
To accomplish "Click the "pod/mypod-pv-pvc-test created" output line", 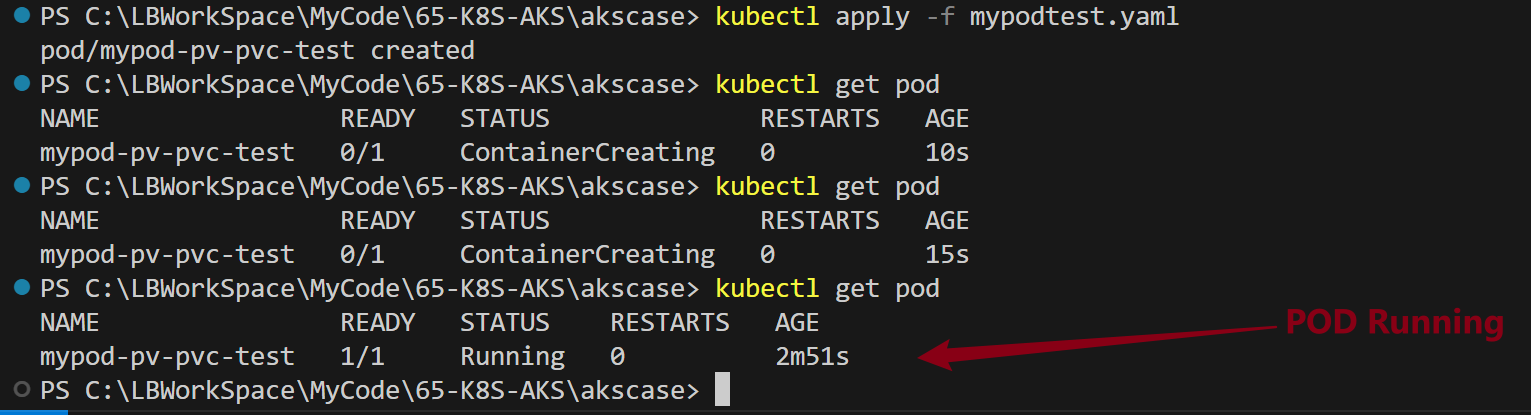I will click(x=257, y=51).
